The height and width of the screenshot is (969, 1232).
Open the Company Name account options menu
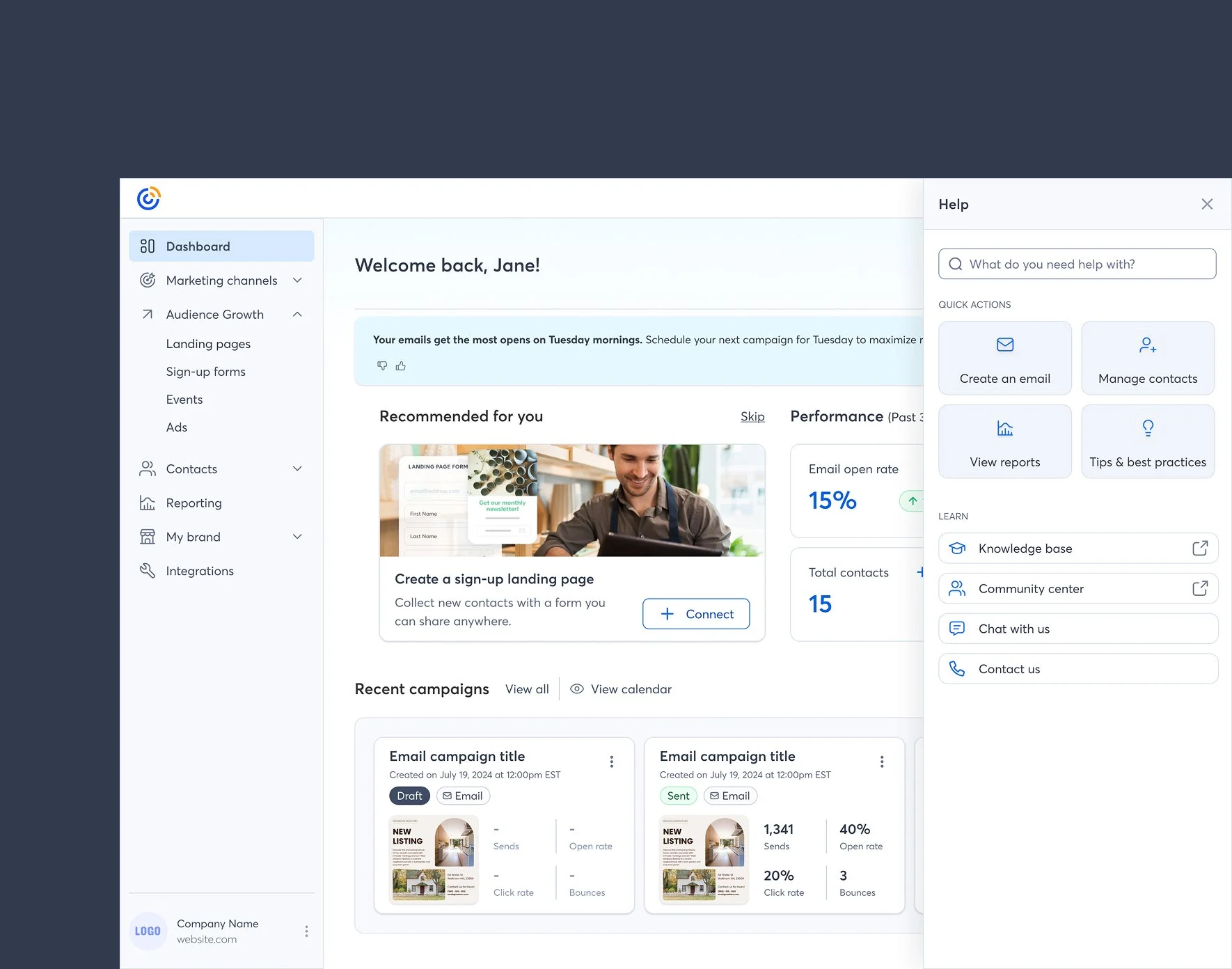[306, 931]
